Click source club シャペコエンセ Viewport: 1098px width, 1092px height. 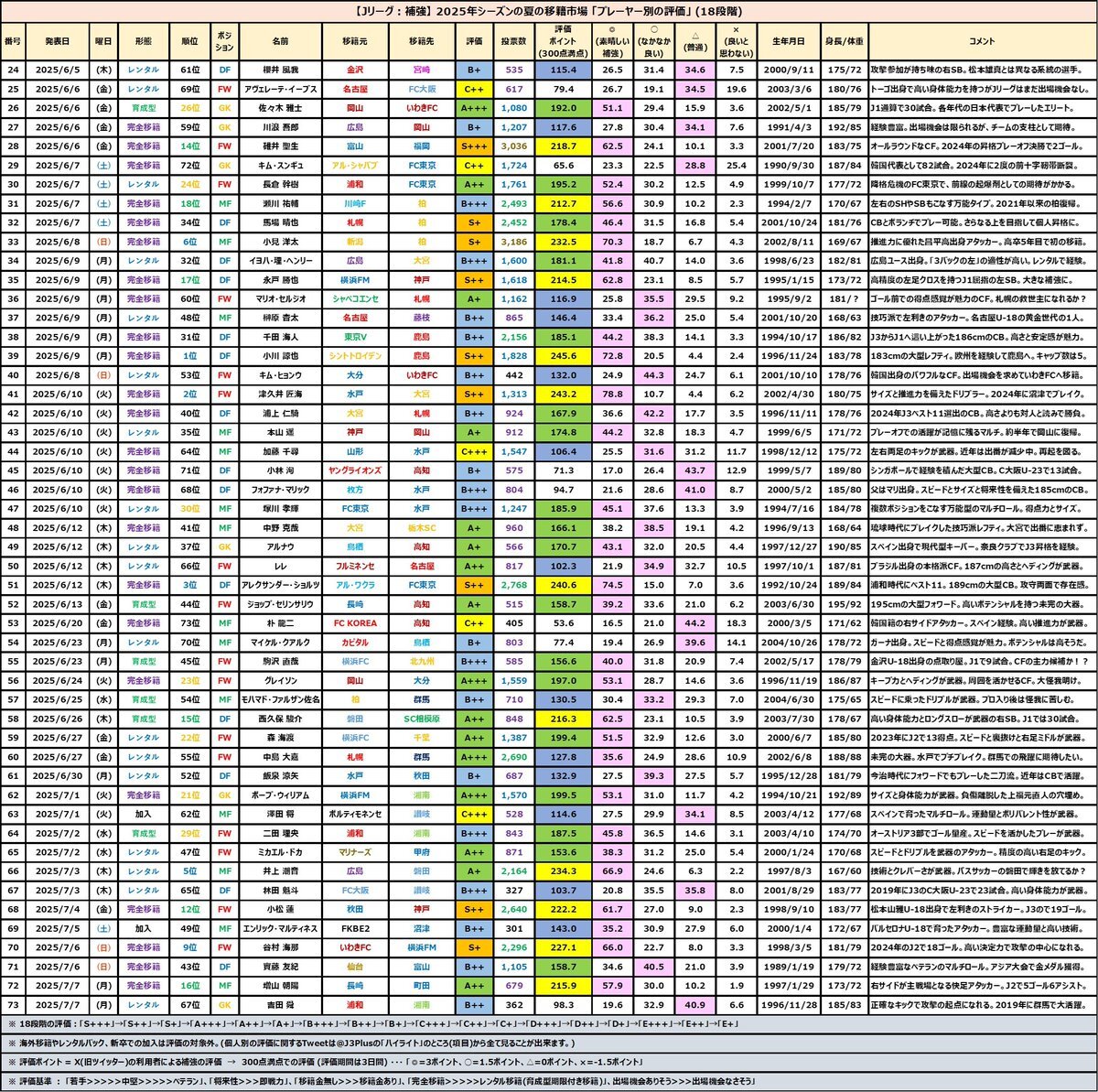pyautogui.click(x=354, y=300)
